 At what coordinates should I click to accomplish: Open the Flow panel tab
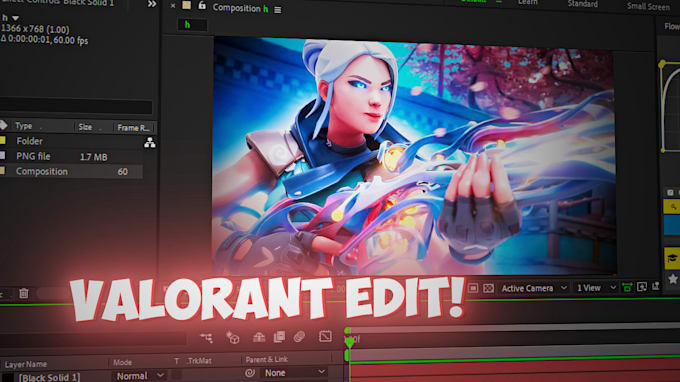click(672, 27)
